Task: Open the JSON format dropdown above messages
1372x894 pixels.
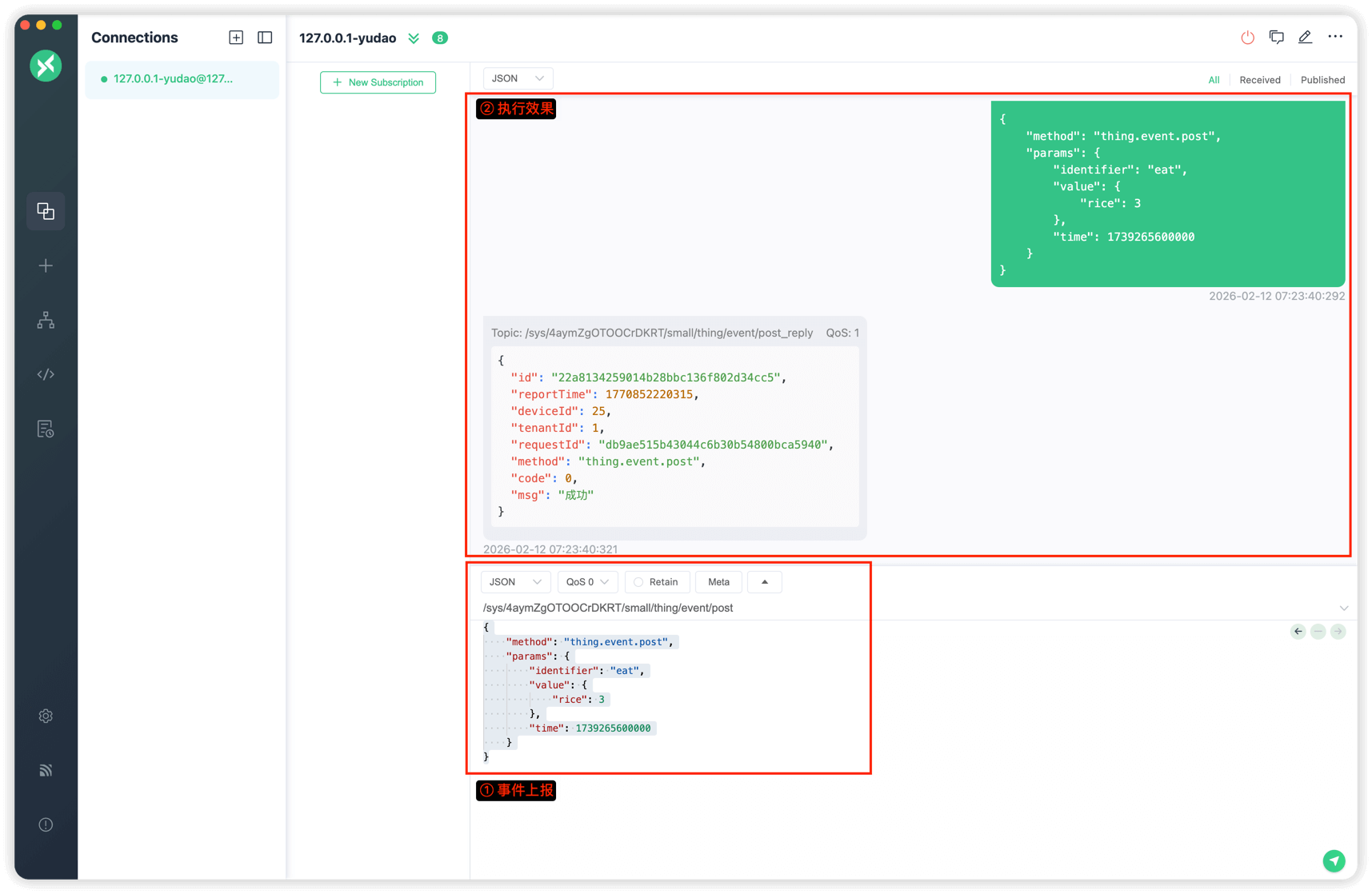Action: 518,78
